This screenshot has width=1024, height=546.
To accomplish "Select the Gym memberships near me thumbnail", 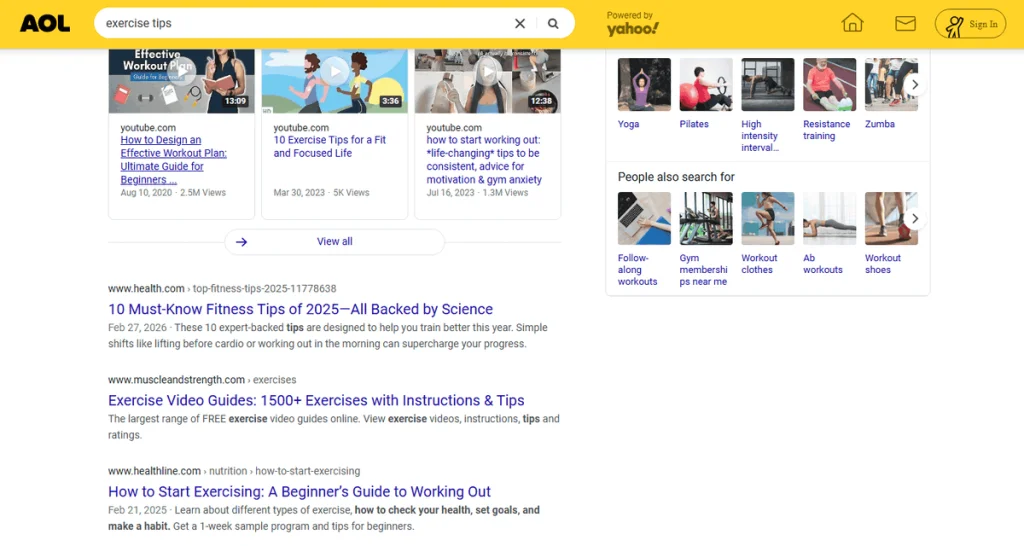I will 706,218.
